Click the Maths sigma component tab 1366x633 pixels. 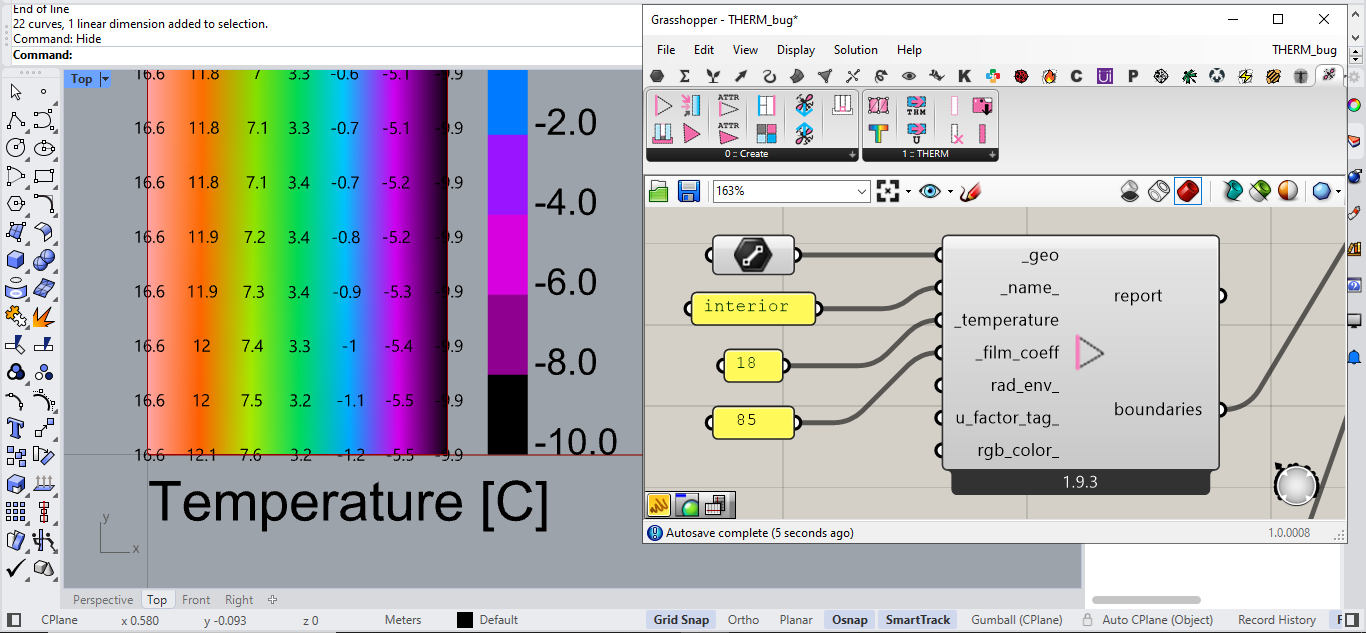tap(685, 76)
